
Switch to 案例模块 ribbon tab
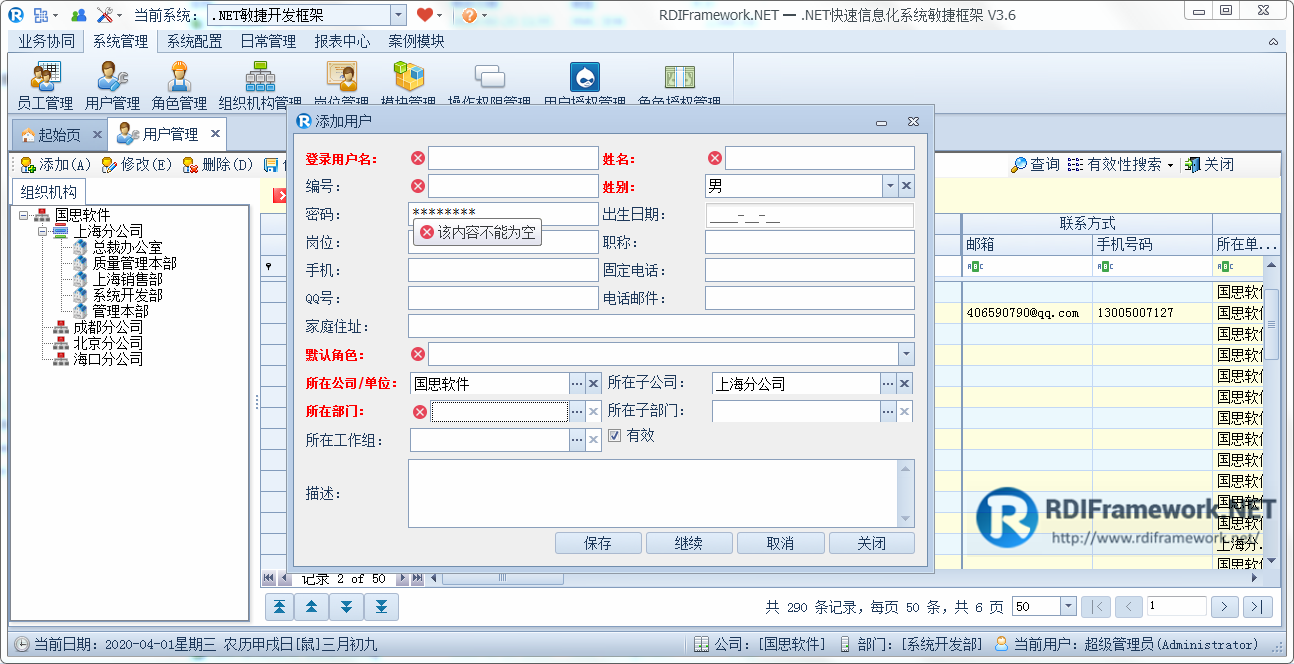416,42
